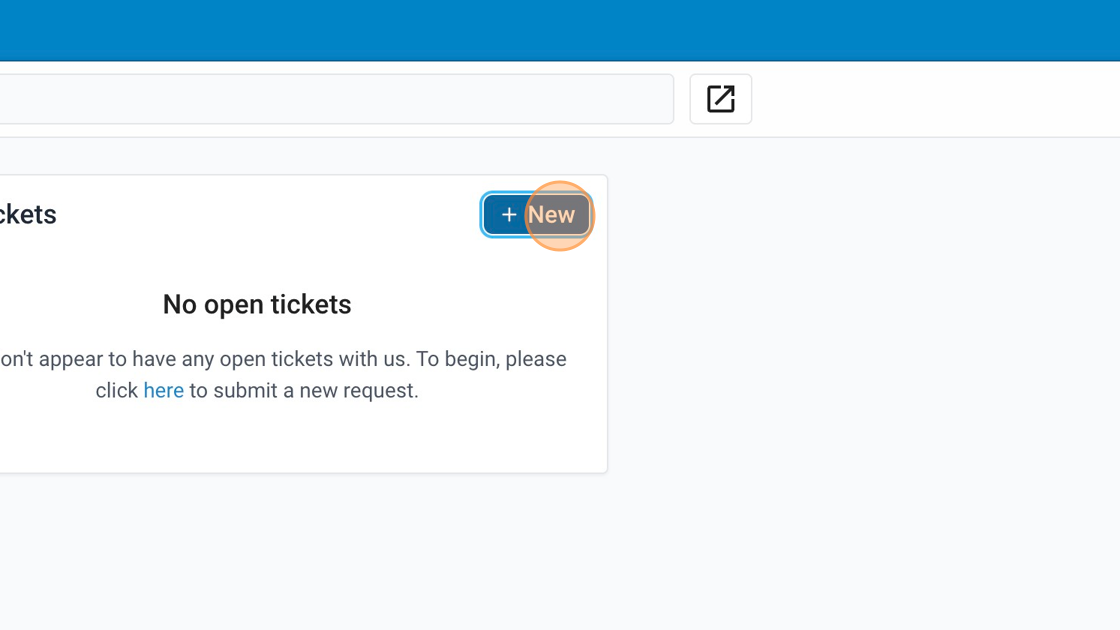Click the plus icon in the New button

[509, 214]
